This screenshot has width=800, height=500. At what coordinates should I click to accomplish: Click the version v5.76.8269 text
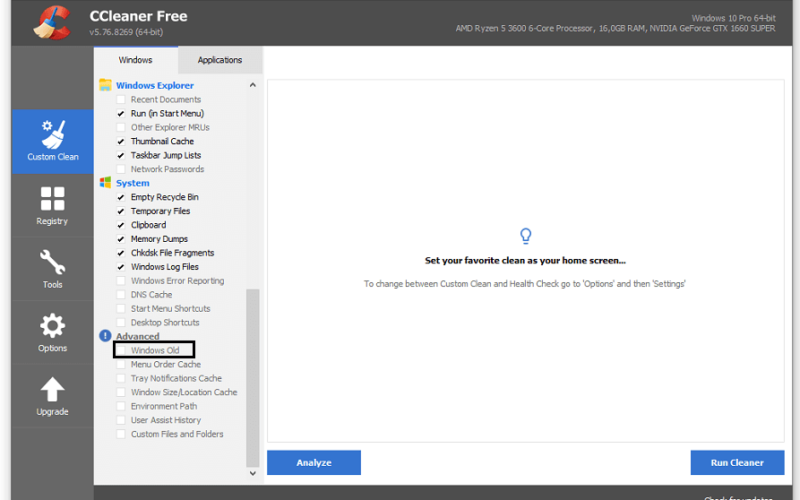pos(126,32)
